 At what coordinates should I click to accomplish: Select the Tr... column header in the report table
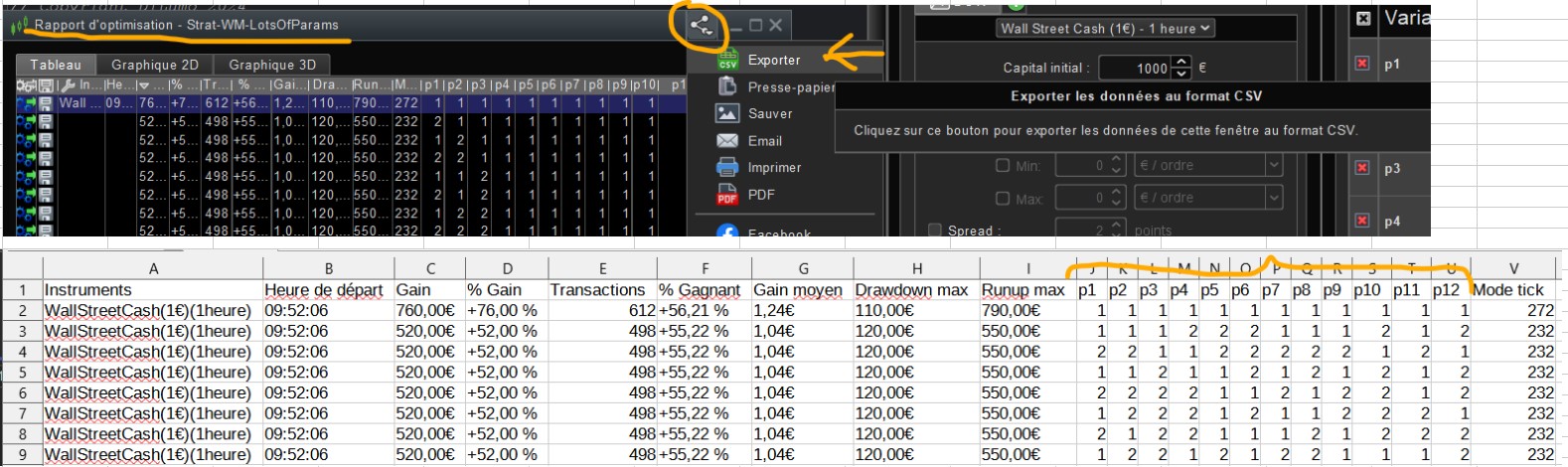pyautogui.click(x=215, y=84)
